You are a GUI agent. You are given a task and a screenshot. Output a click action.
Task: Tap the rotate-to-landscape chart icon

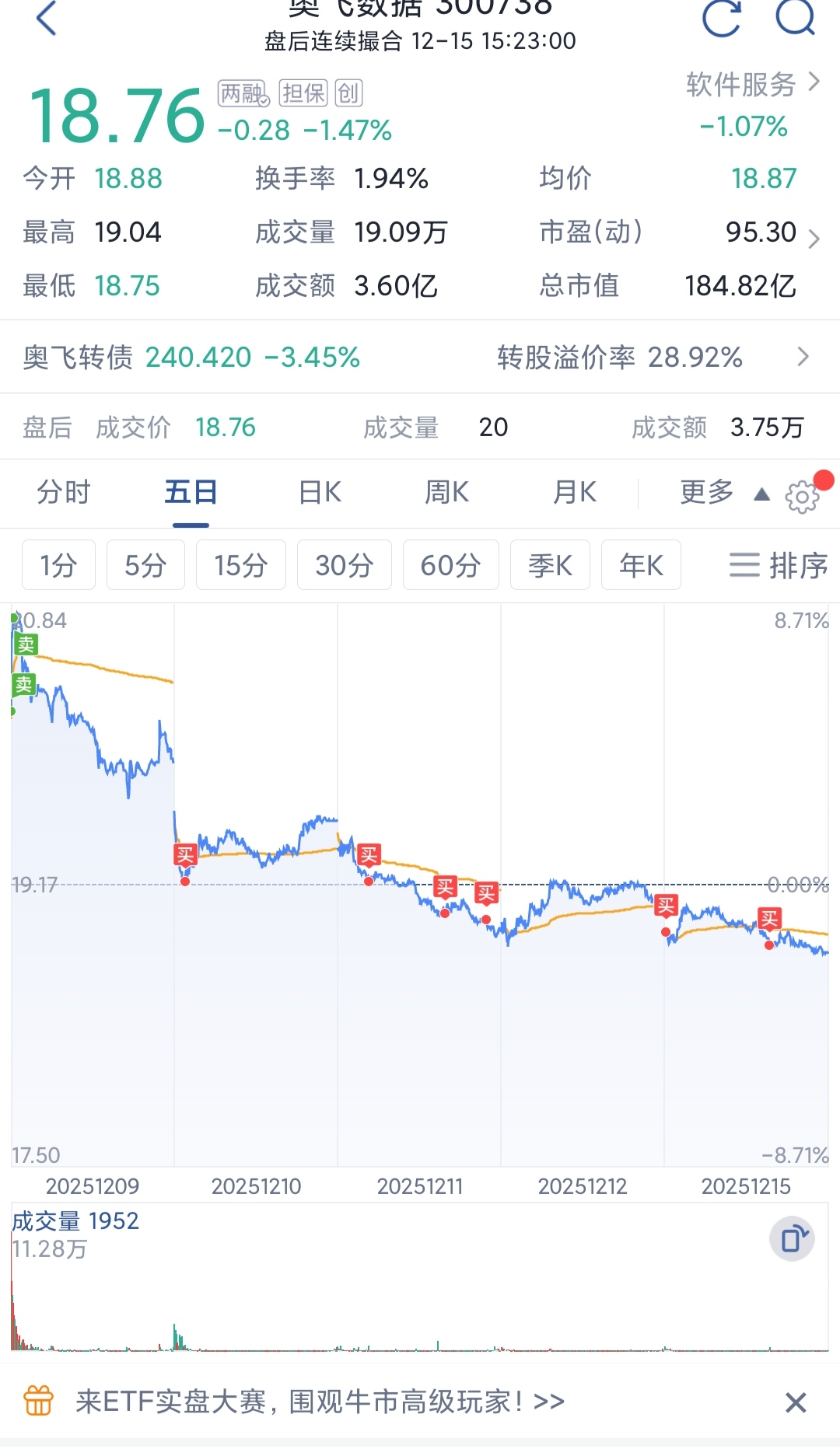coord(792,1238)
